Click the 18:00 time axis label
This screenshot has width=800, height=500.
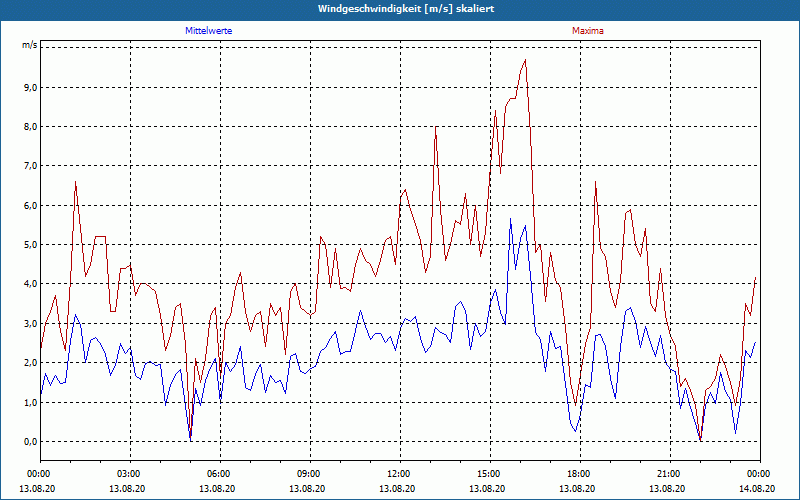[580, 474]
